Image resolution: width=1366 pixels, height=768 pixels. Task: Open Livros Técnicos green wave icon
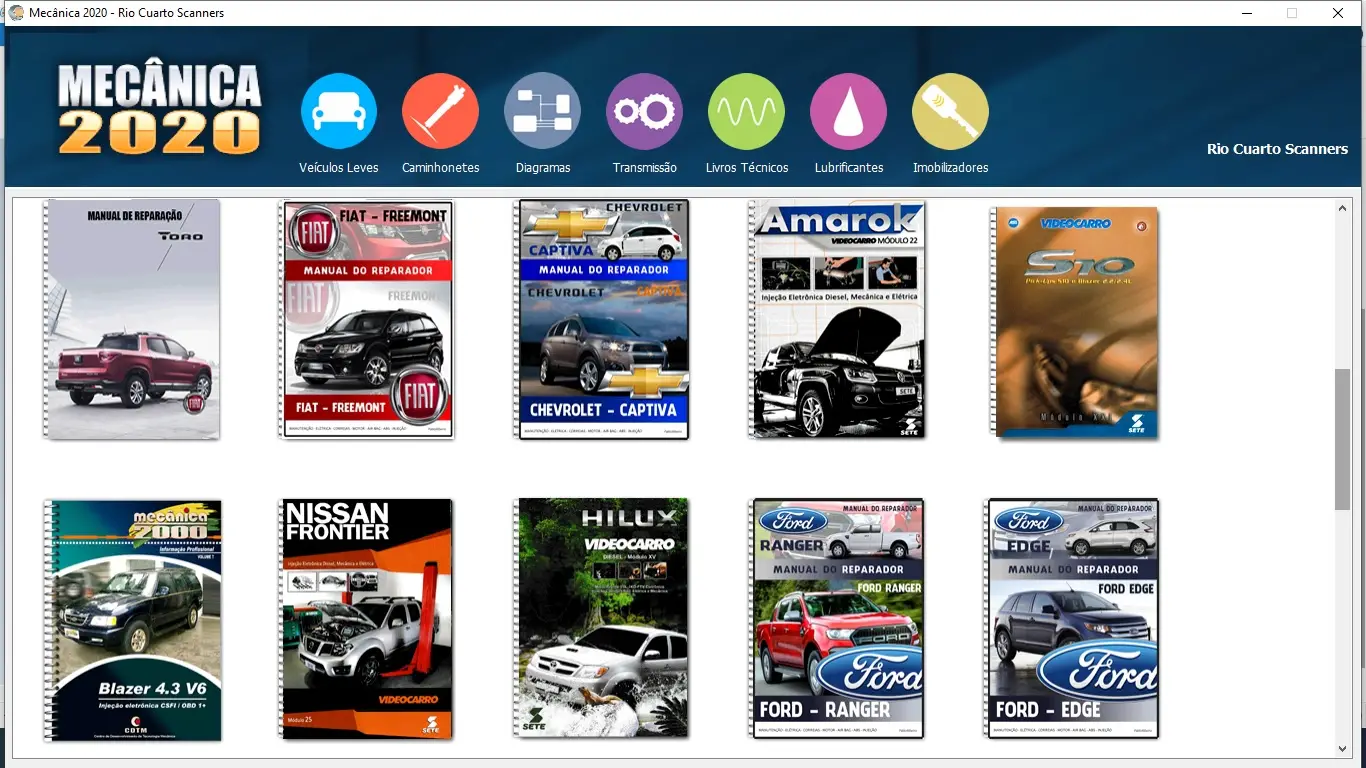tap(746, 111)
